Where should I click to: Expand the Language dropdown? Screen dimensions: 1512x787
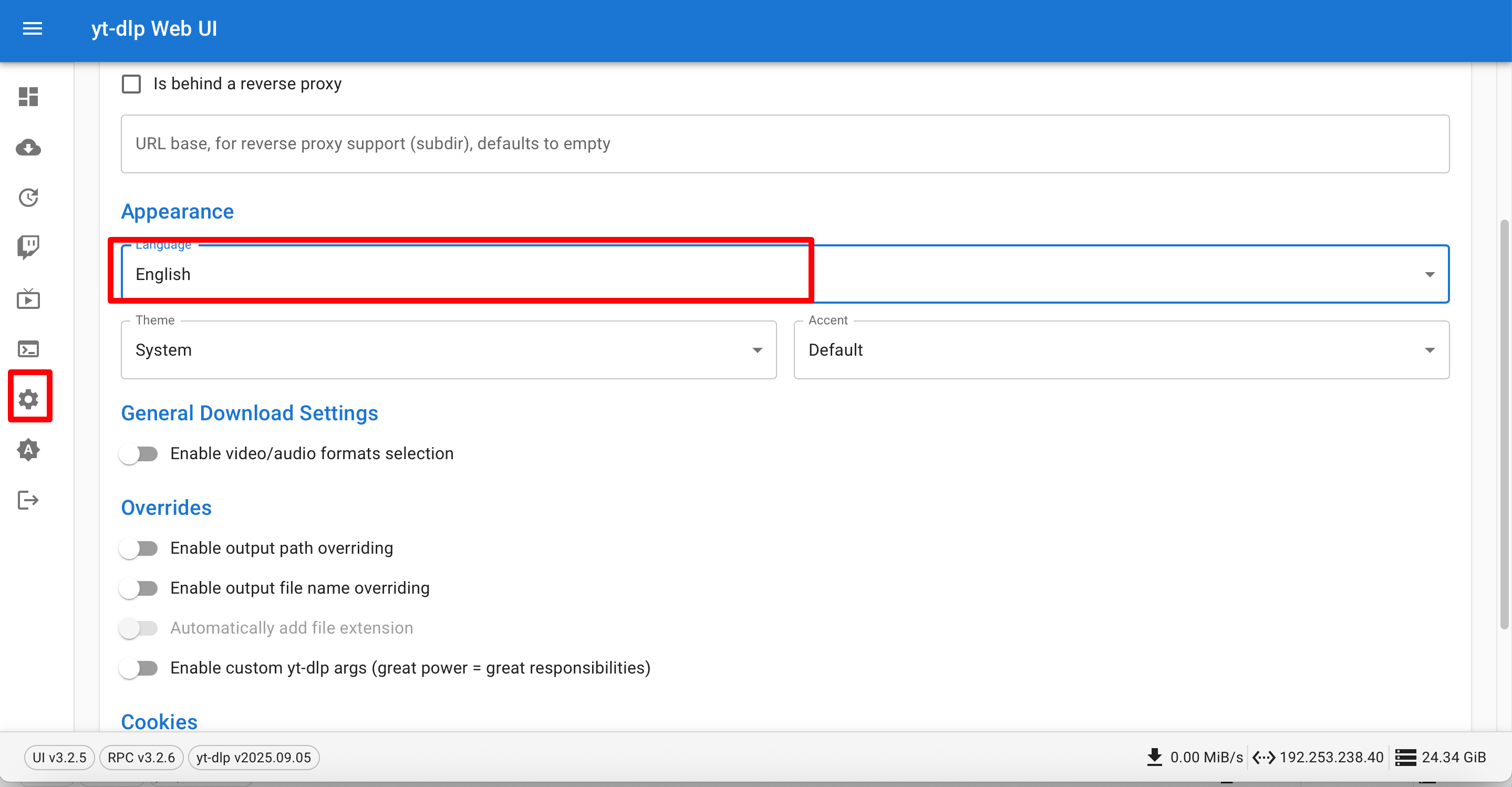pyautogui.click(x=784, y=274)
